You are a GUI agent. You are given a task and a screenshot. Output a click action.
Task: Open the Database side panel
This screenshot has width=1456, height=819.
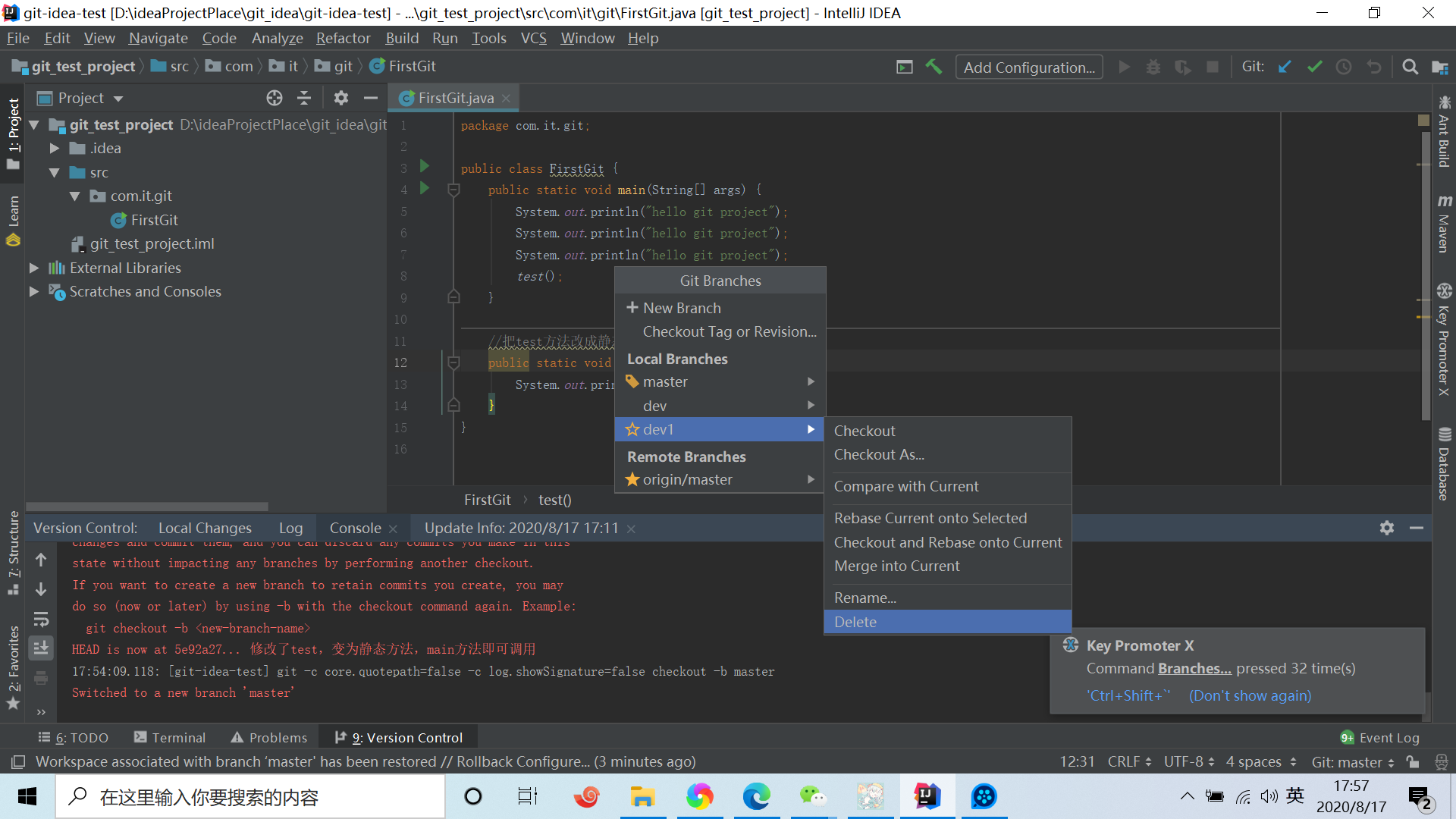pyautogui.click(x=1444, y=463)
